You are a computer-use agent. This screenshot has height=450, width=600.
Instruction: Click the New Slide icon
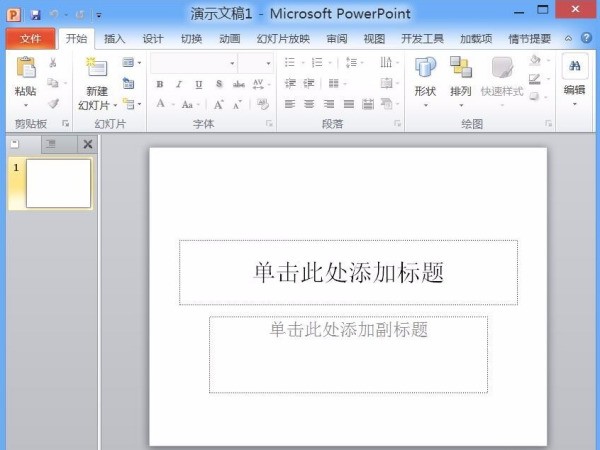click(x=96, y=67)
